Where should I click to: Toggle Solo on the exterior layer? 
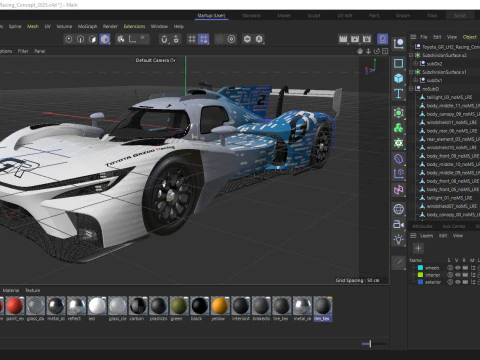click(x=450, y=282)
